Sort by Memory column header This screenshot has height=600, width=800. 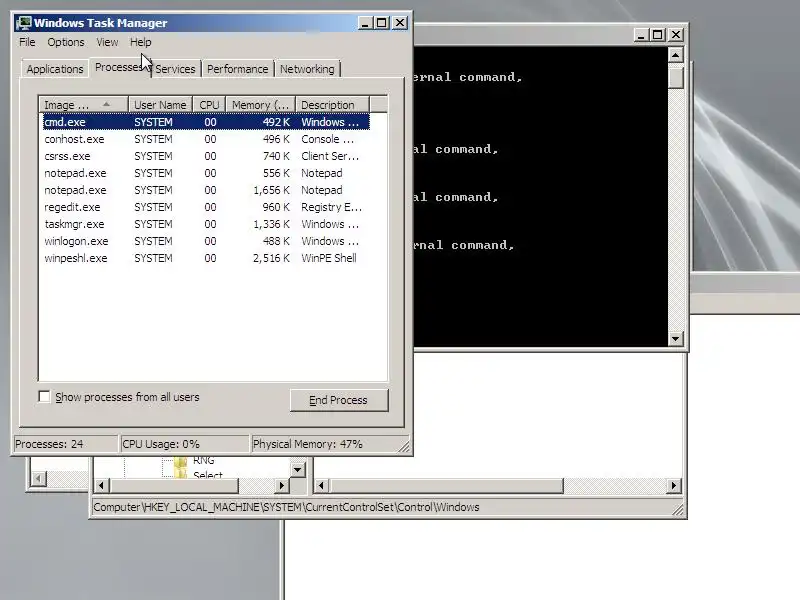point(260,105)
